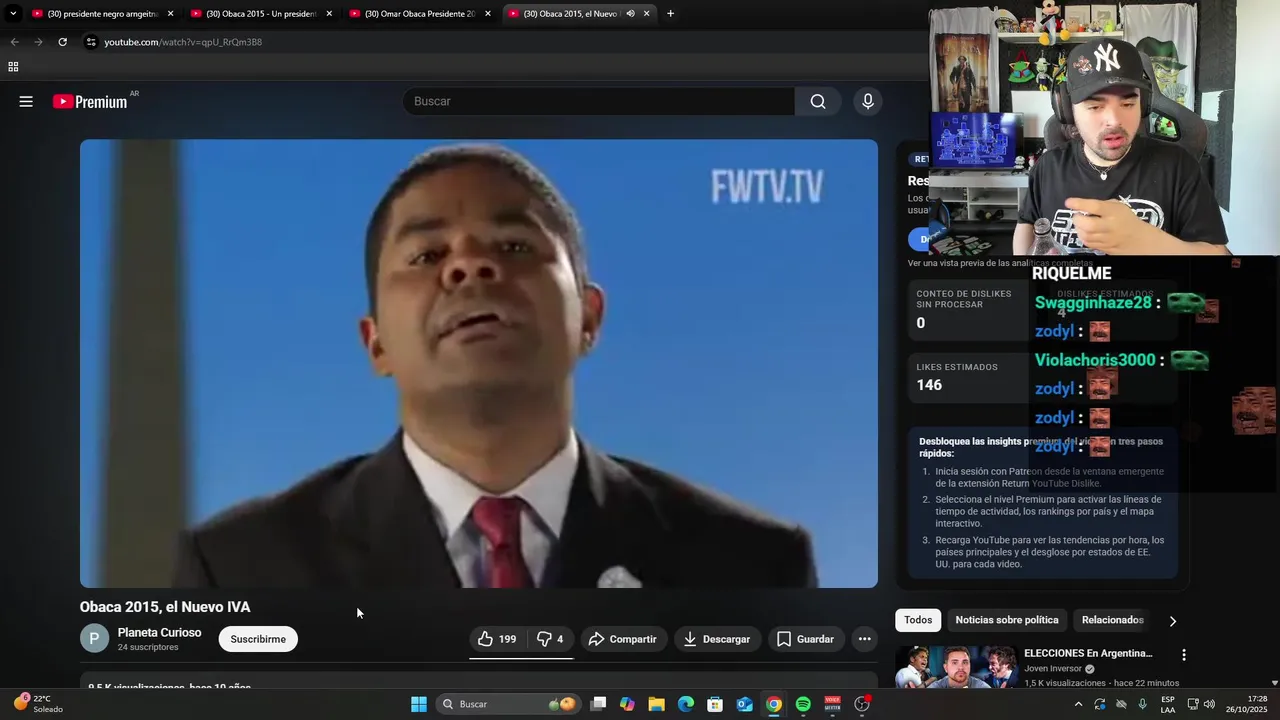The image size is (1280, 720).
Task: Select the Todos filter chip
Action: pyautogui.click(x=918, y=620)
